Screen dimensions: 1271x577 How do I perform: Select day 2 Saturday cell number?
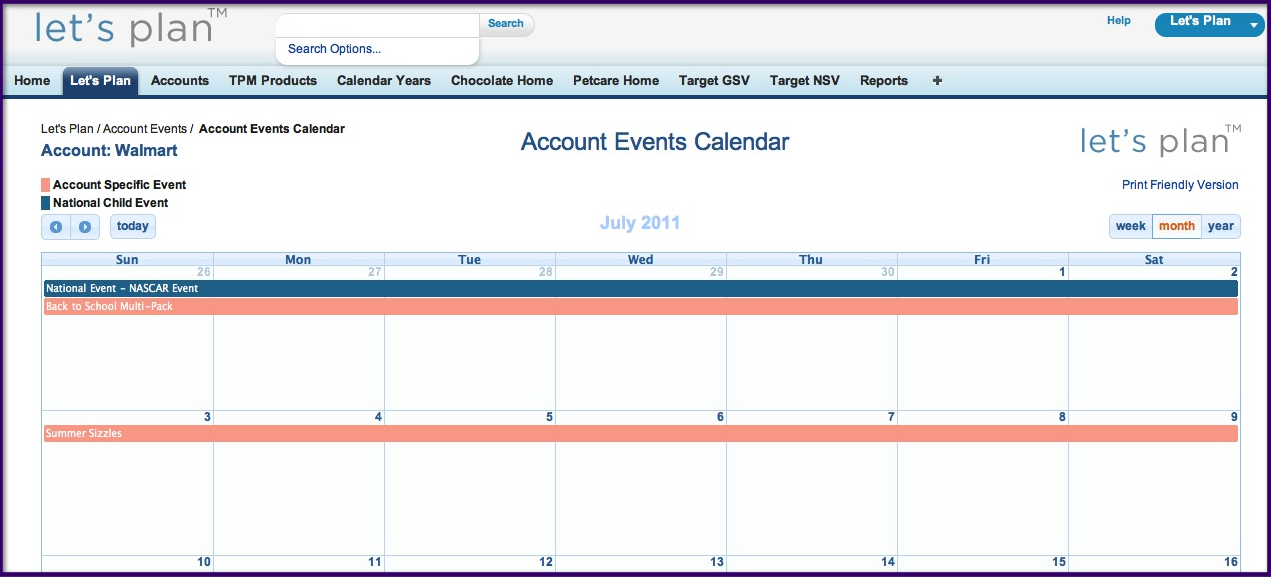coord(1234,272)
